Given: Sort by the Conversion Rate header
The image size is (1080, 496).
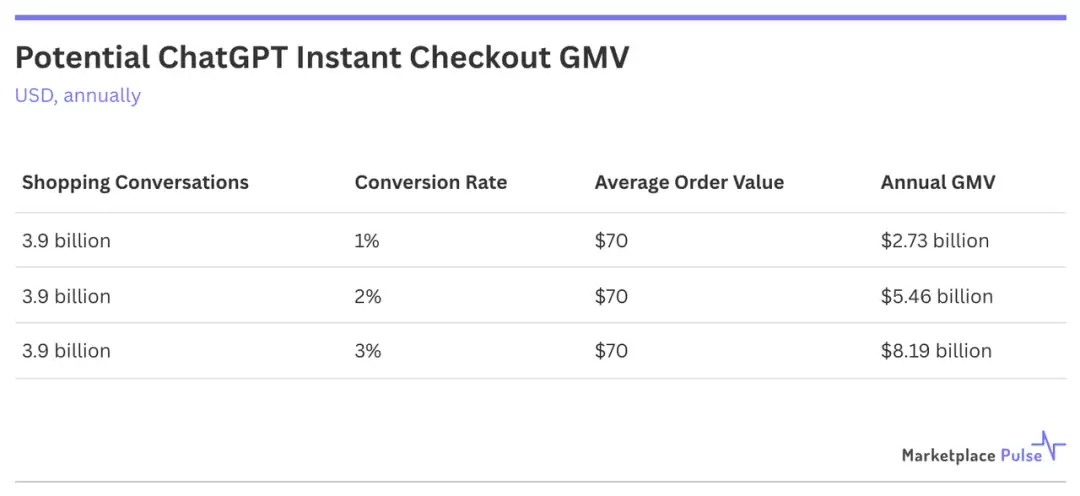Looking at the screenshot, I should pyautogui.click(x=431, y=182).
